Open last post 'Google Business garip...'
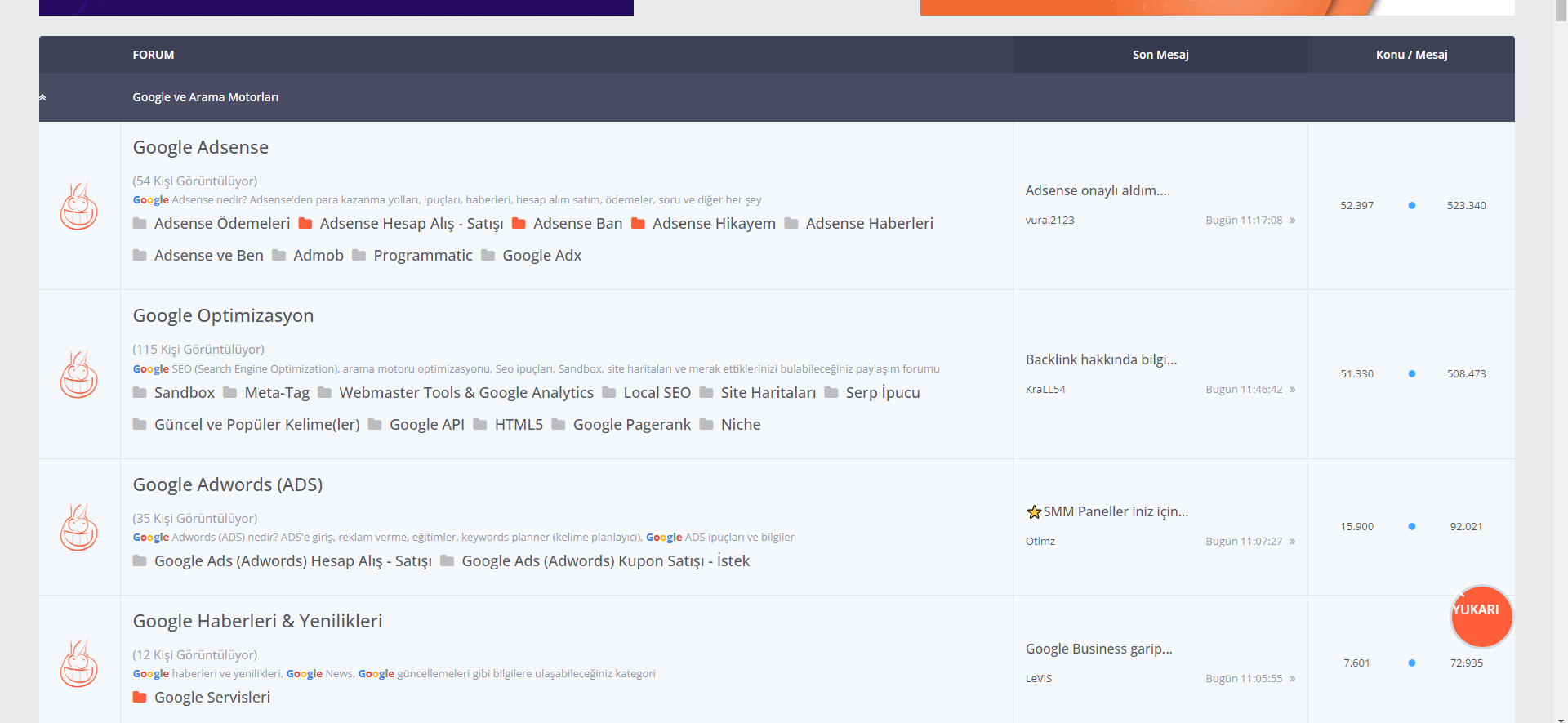 pos(1098,649)
